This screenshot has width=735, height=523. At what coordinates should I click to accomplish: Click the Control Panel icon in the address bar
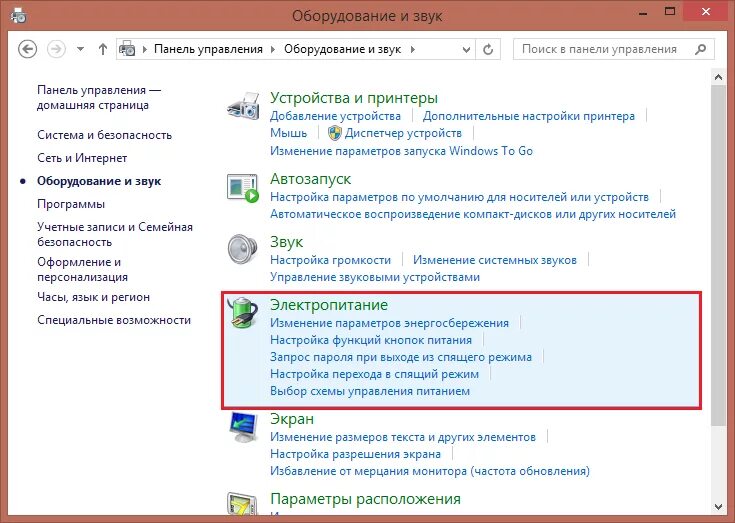click(x=128, y=49)
